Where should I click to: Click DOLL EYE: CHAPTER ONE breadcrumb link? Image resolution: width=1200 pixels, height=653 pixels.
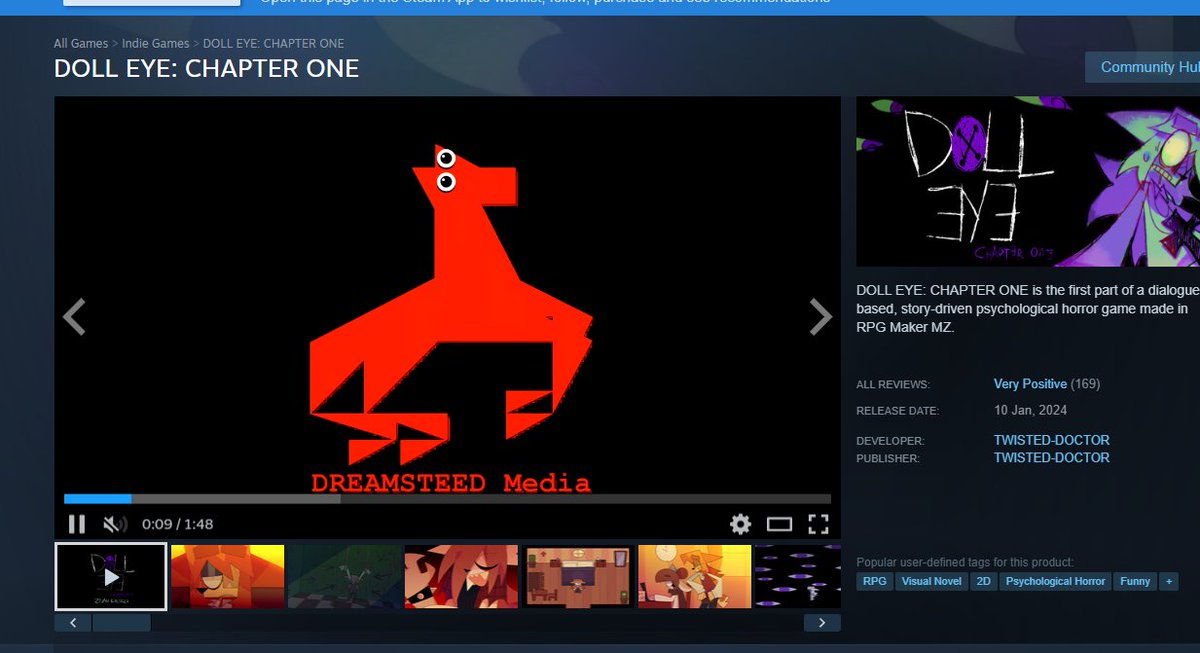(x=273, y=44)
